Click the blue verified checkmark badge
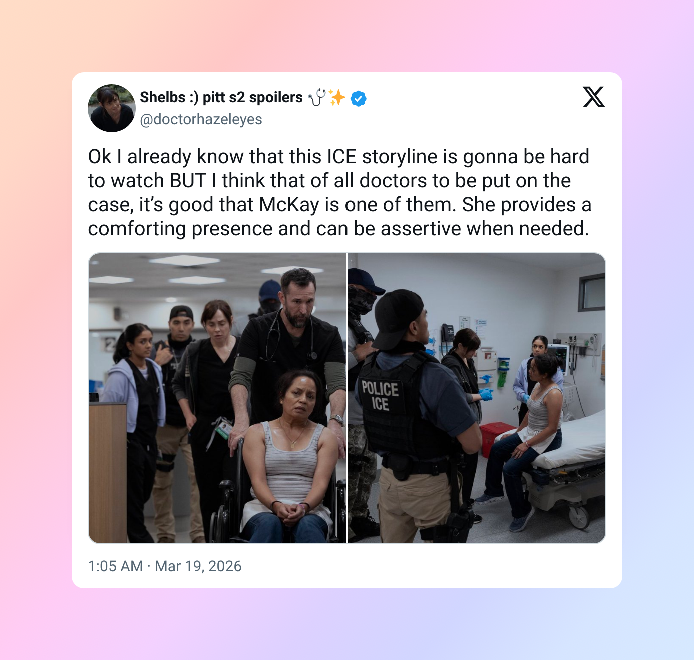The image size is (694, 660). (x=359, y=99)
